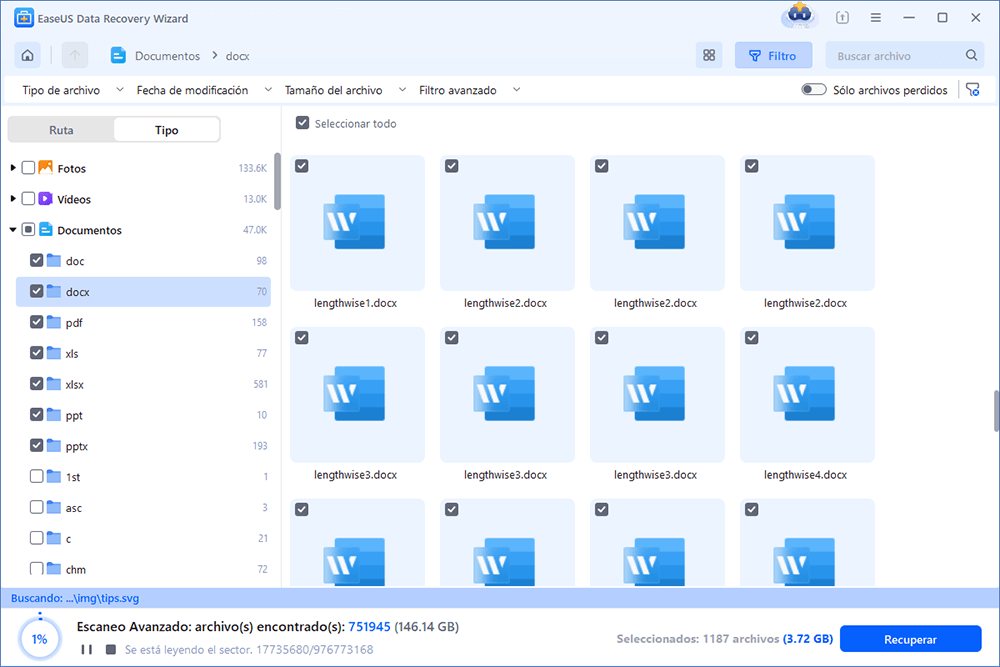Click the Buscando tips.svg status text
The width and height of the screenshot is (1000, 667).
click(75, 598)
